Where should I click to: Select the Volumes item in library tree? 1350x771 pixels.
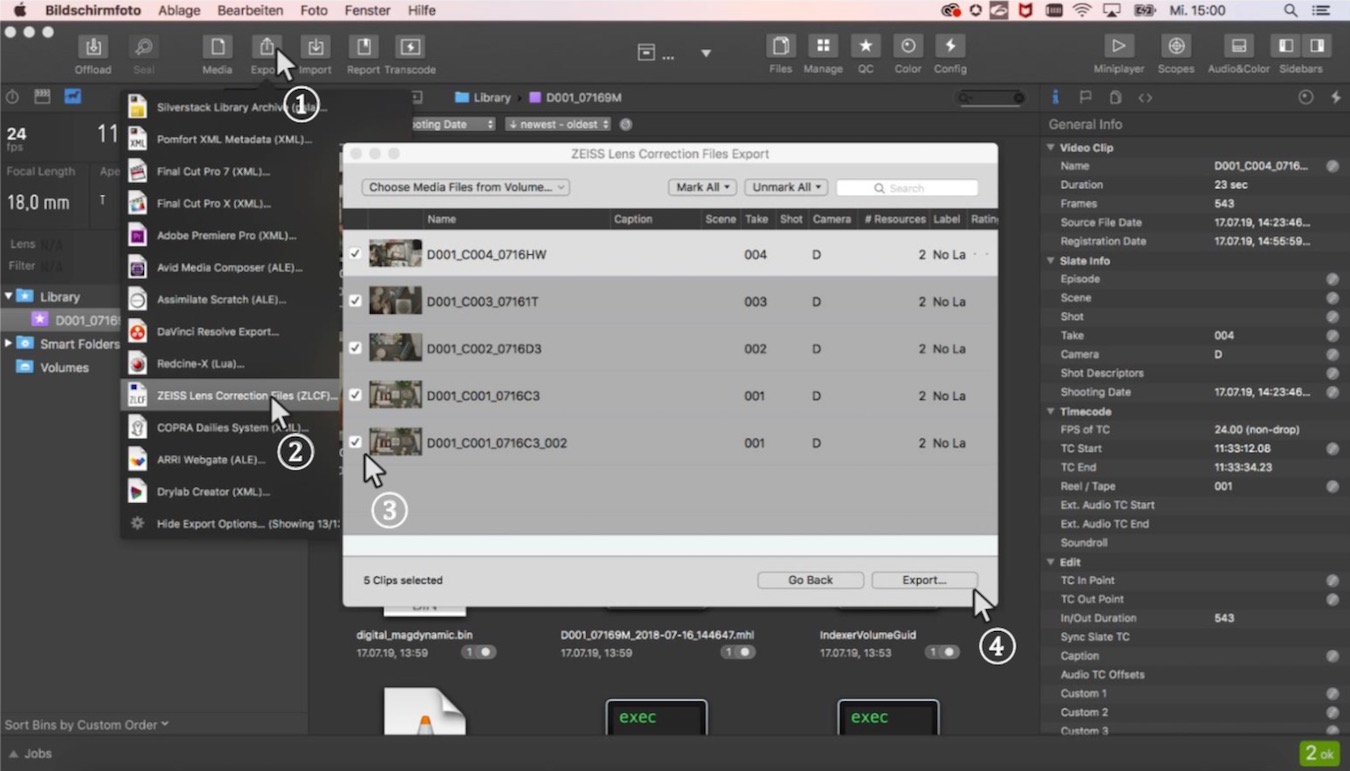pyautogui.click(x=64, y=367)
